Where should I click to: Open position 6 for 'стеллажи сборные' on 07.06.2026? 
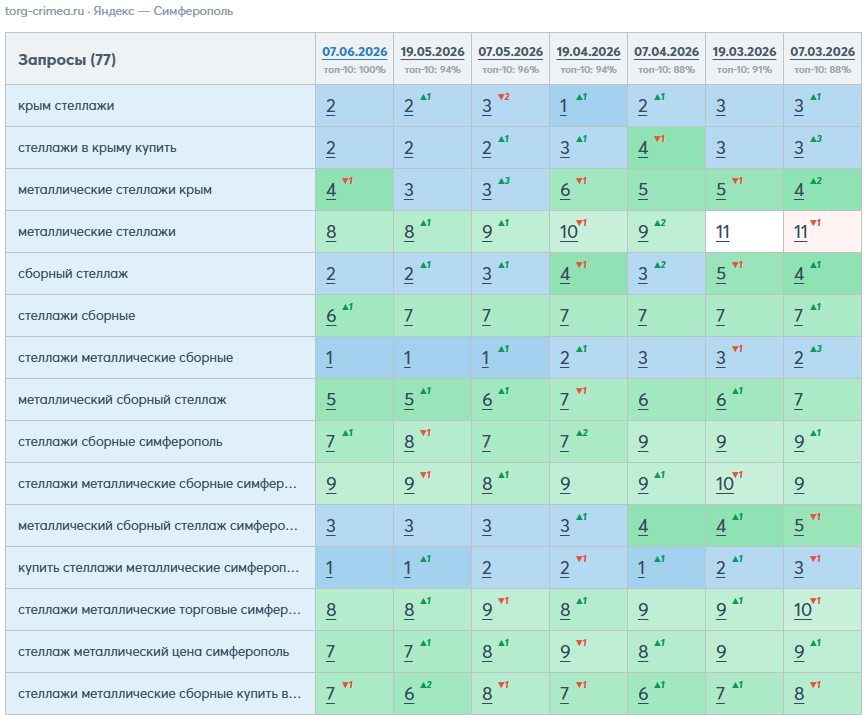coord(331,316)
